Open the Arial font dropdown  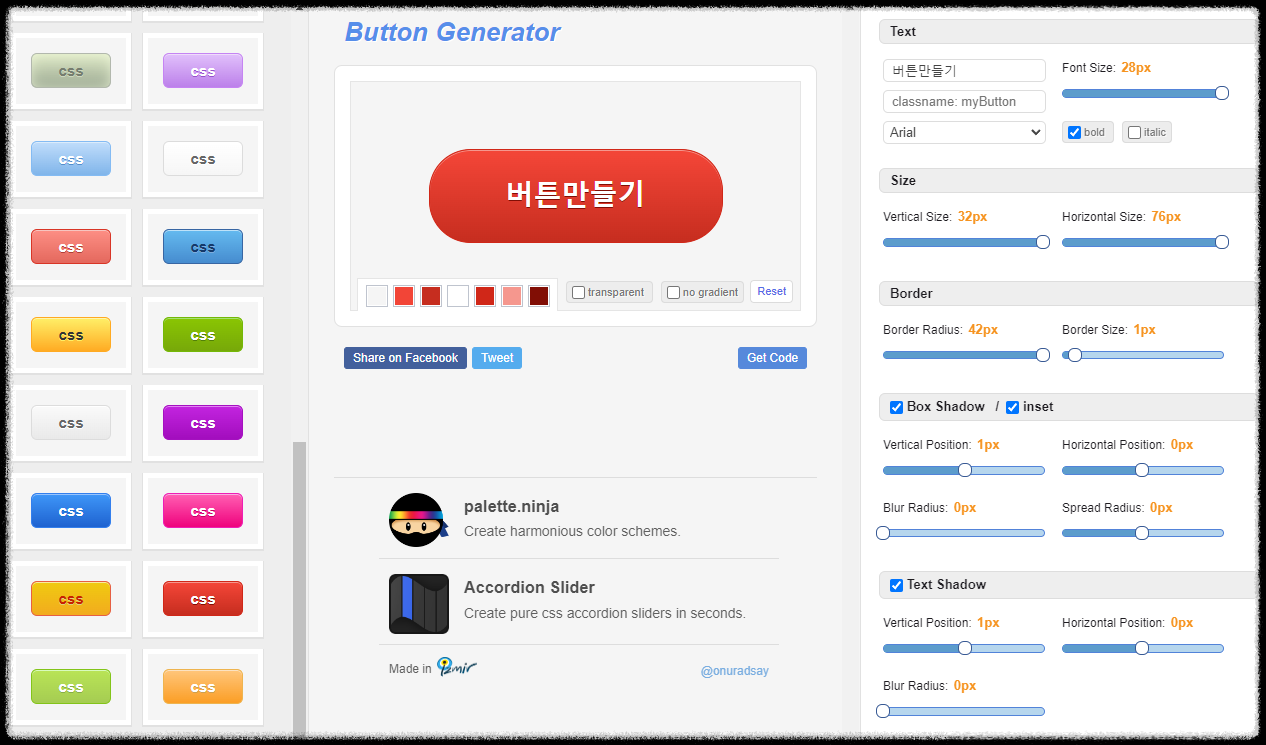[963, 131]
